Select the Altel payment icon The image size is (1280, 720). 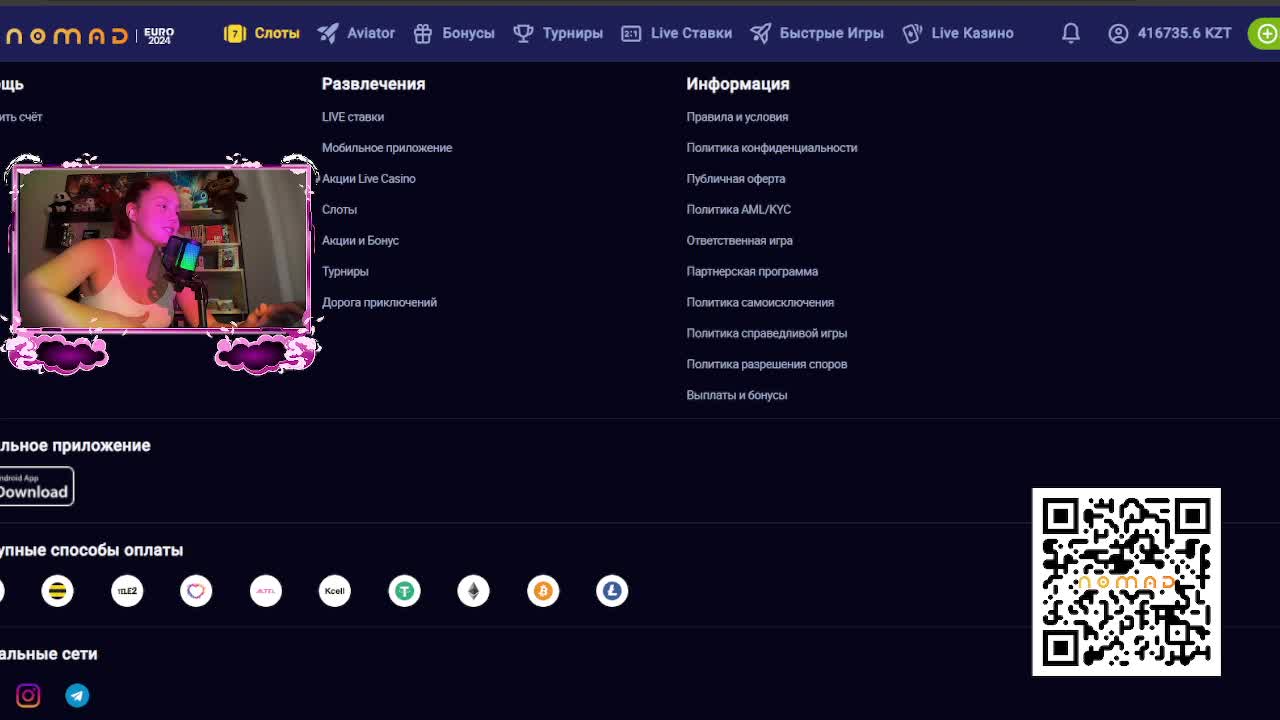(x=266, y=591)
